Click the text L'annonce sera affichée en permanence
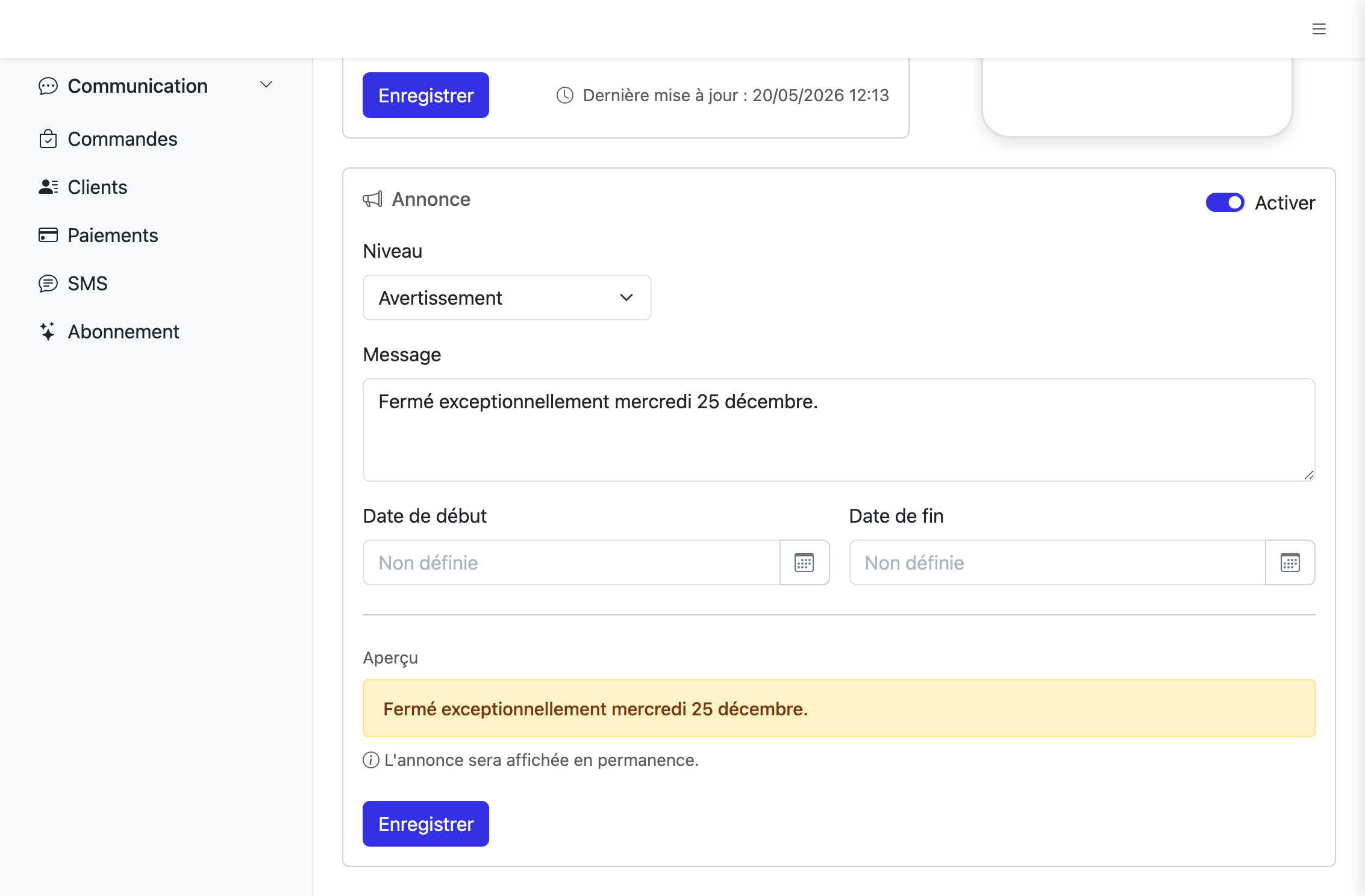The height and width of the screenshot is (896, 1365). click(x=542, y=760)
